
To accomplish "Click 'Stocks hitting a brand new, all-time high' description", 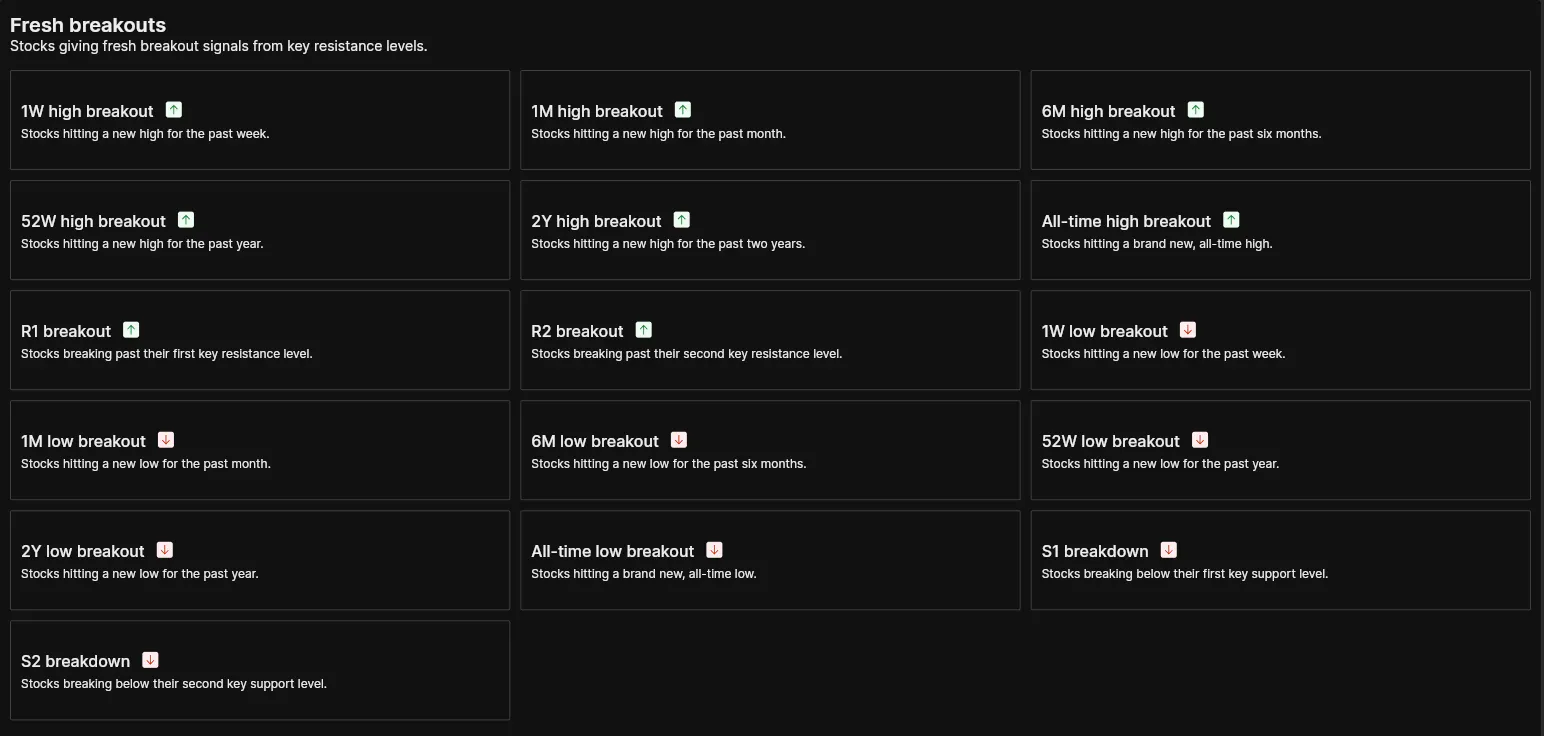I will 1157,244.
